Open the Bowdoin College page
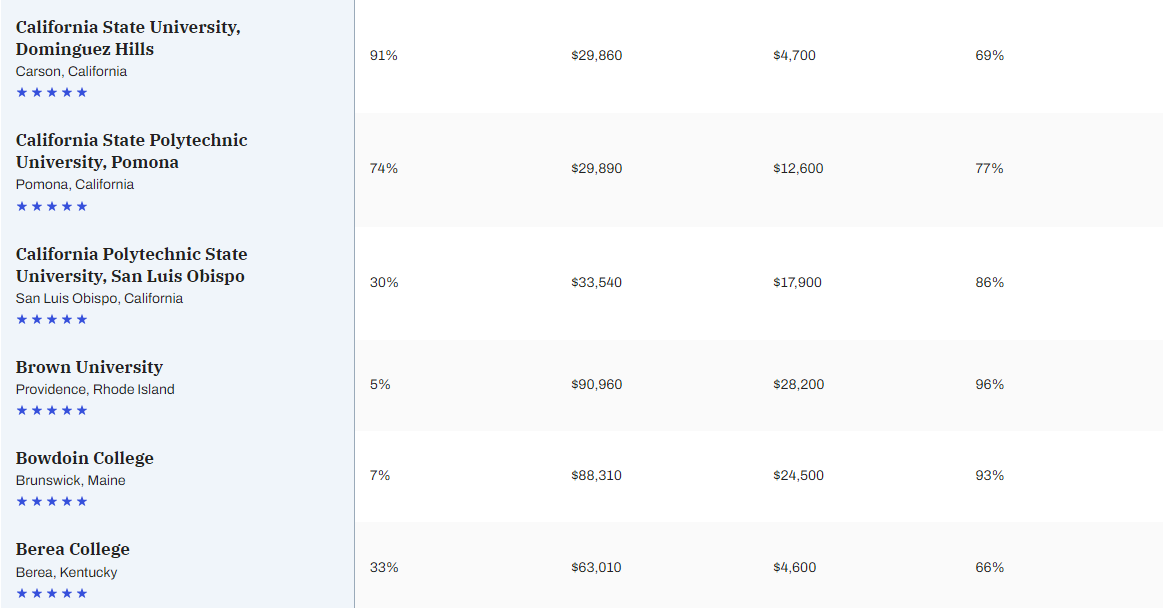1163x608 pixels. click(85, 458)
